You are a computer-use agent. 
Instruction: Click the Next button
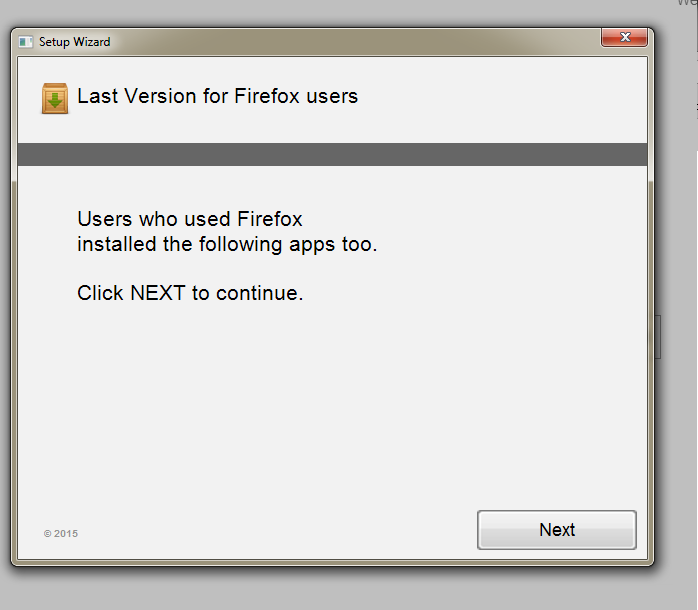pyautogui.click(x=556, y=530)
